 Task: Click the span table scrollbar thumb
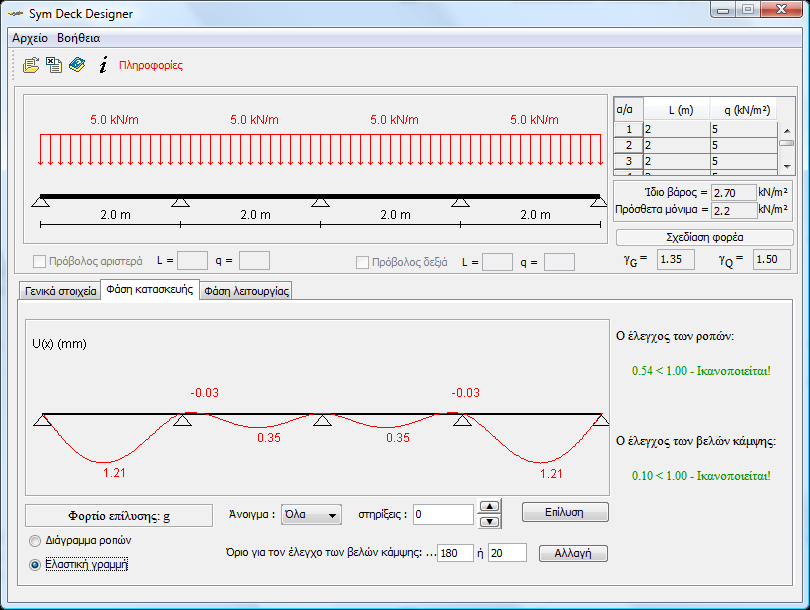point(787,143)
